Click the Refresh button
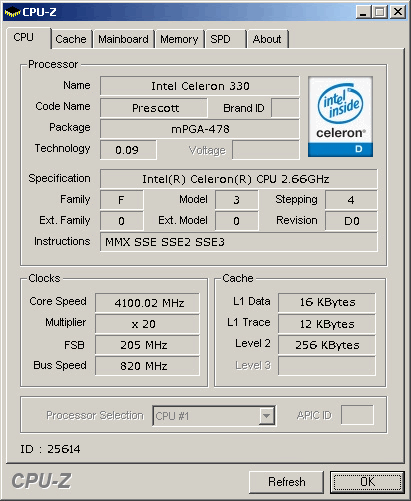411x501 pixels. pos(287,482)
